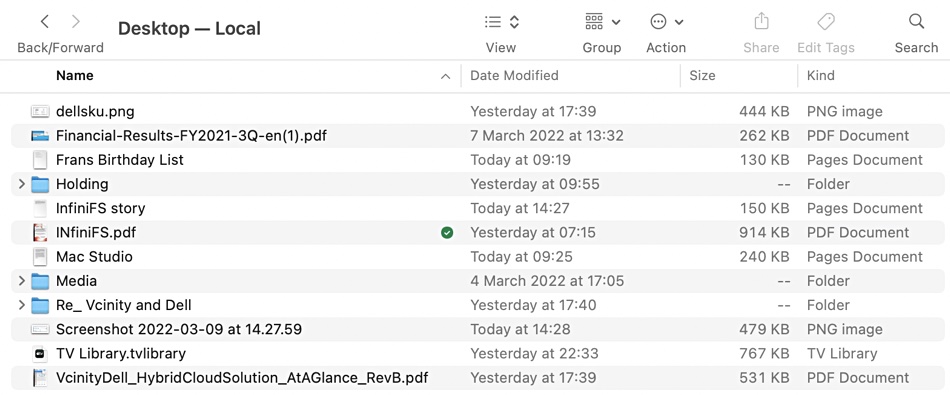Viewport: 950px width, 395px height.
Task: Click the date Yesterday at 22:33
Action: coord(534,354)
